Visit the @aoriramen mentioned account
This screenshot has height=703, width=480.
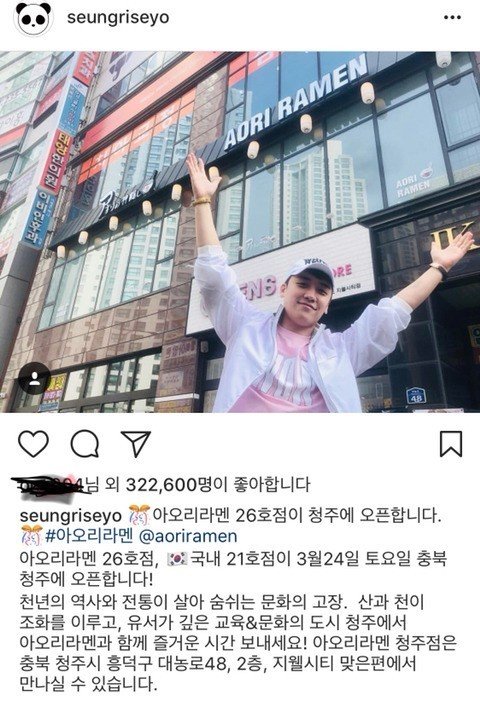pyautogui.click(x=188, y=536)
